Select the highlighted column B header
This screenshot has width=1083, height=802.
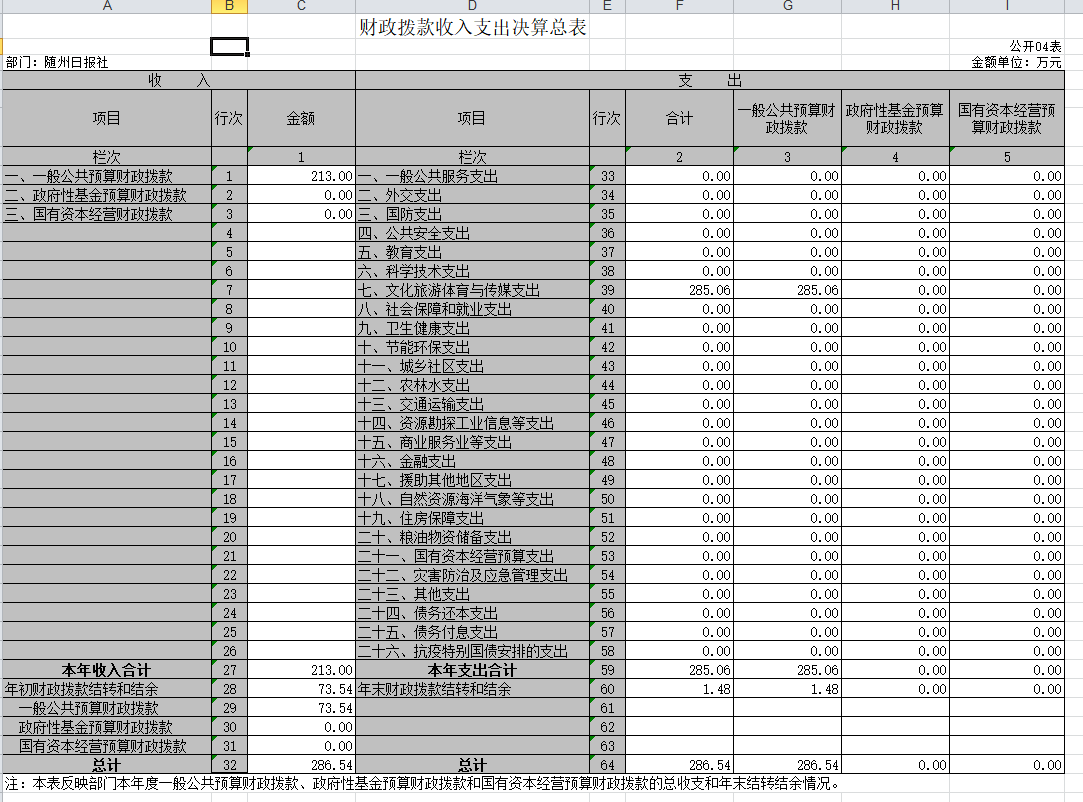pos(229,7)
